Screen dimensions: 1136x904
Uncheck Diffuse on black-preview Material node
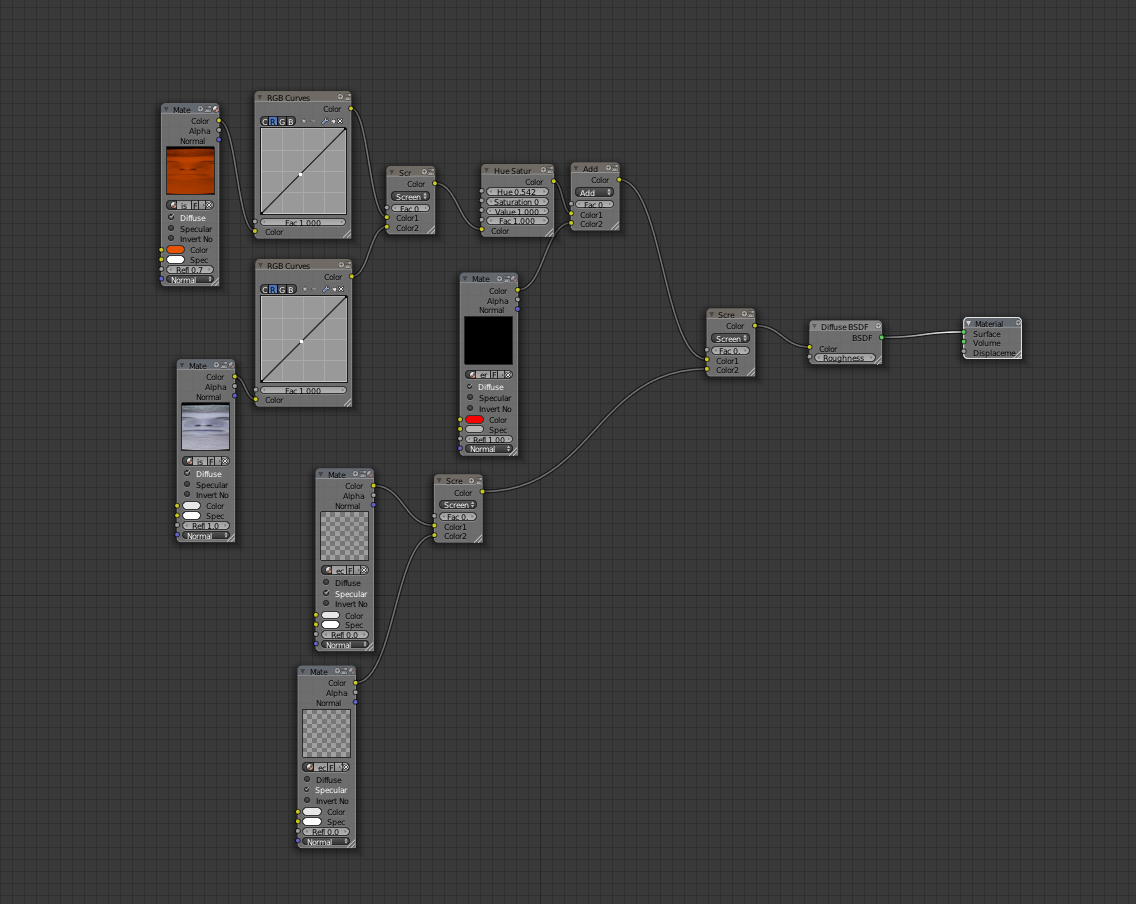click(470, 386)
